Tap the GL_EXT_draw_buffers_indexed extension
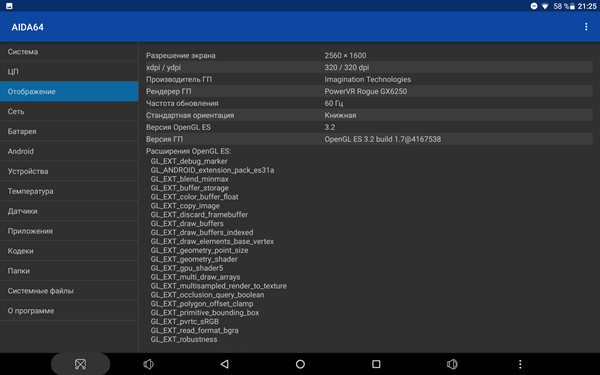Viewport: 600px width, 375px height. coord(202,232)
